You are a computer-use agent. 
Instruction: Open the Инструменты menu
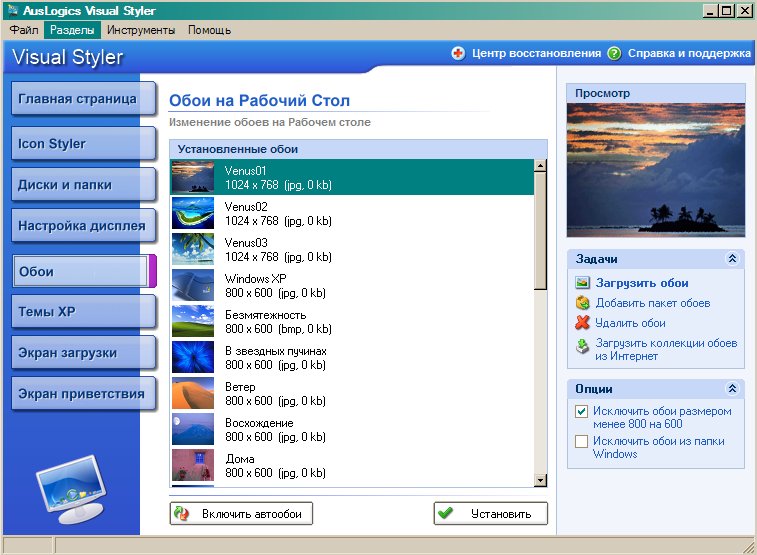point(141,30)
